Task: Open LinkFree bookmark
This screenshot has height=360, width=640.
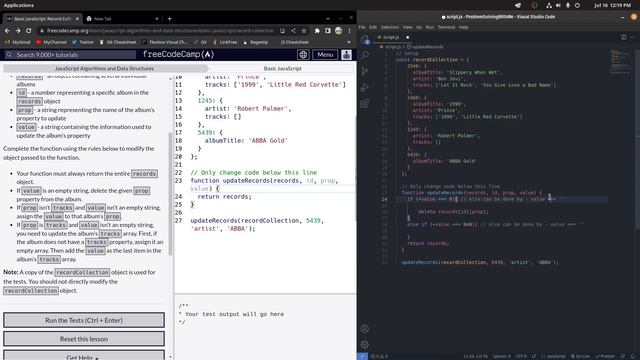Action: [x=225, y=42]
